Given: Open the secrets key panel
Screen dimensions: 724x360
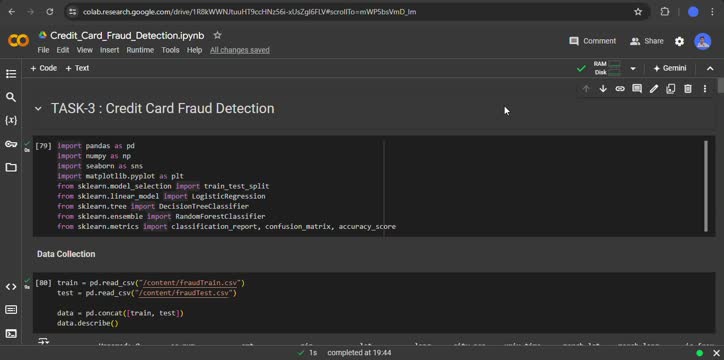Looking at the screenshot, I should [11, 144].
